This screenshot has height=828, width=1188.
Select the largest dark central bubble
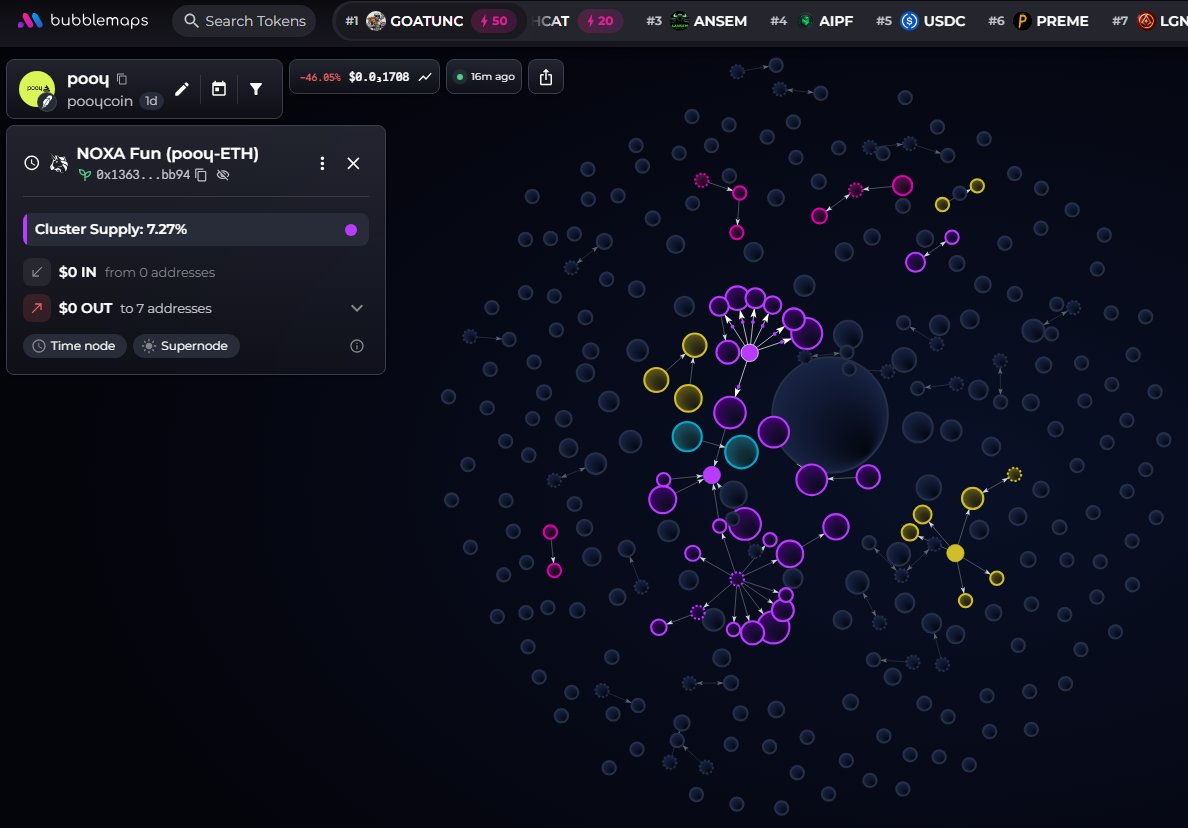pyautogui.click(x=830, y=415)
